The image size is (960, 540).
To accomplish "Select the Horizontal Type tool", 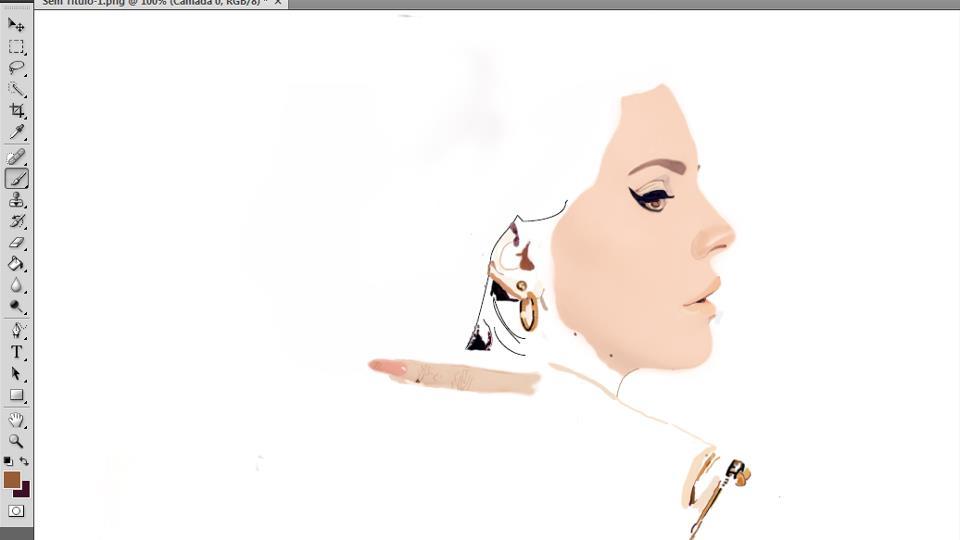I will pos(16,352).
